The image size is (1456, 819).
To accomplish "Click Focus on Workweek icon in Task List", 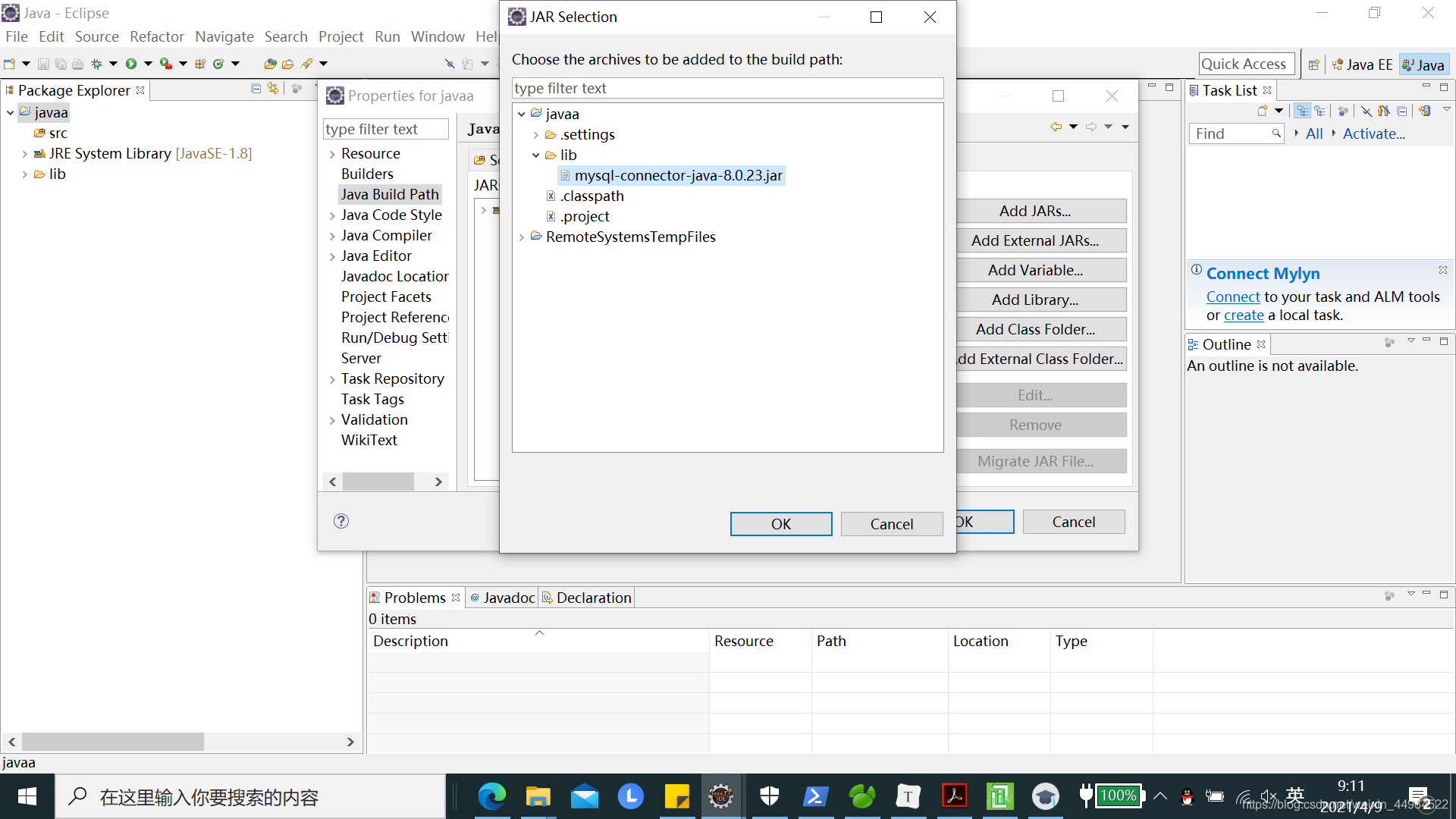I will [1342, 111].
